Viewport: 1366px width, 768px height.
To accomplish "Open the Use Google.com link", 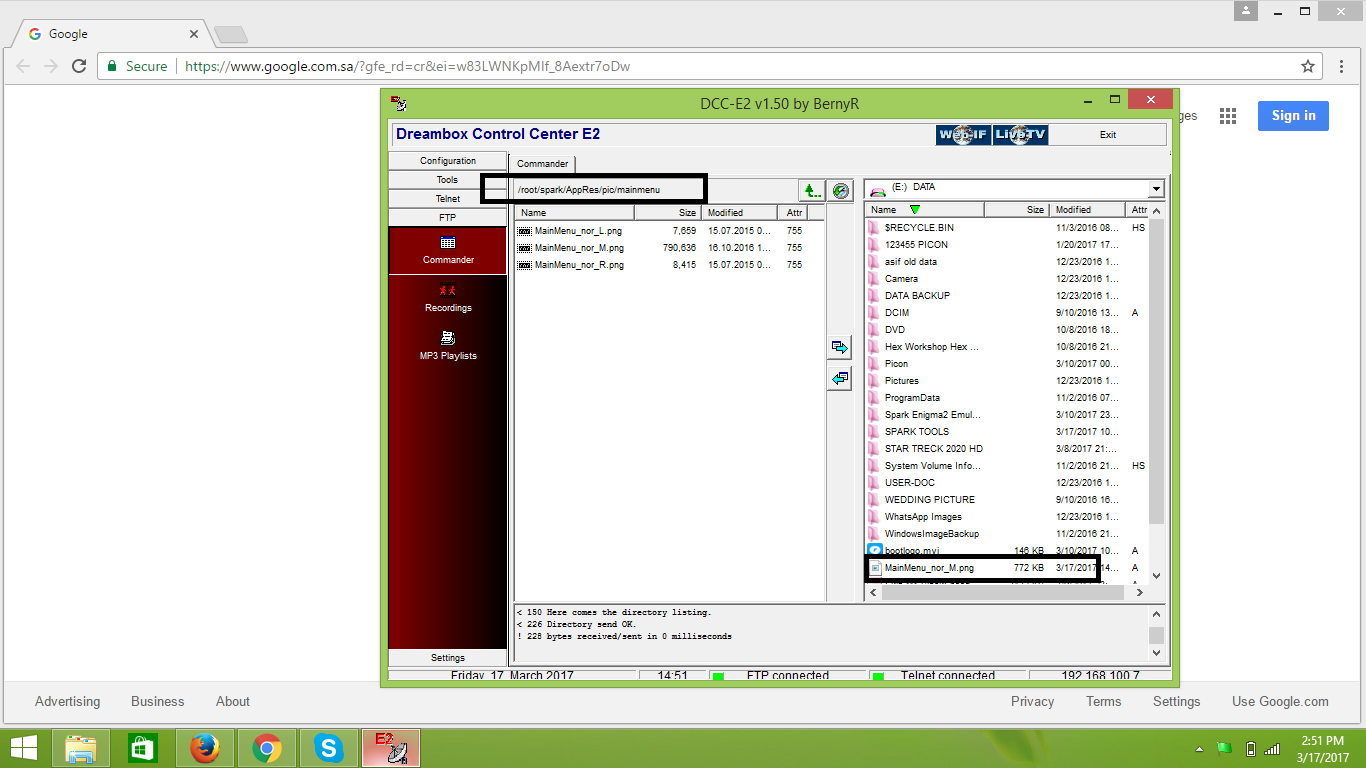I will coord(1280,702).
